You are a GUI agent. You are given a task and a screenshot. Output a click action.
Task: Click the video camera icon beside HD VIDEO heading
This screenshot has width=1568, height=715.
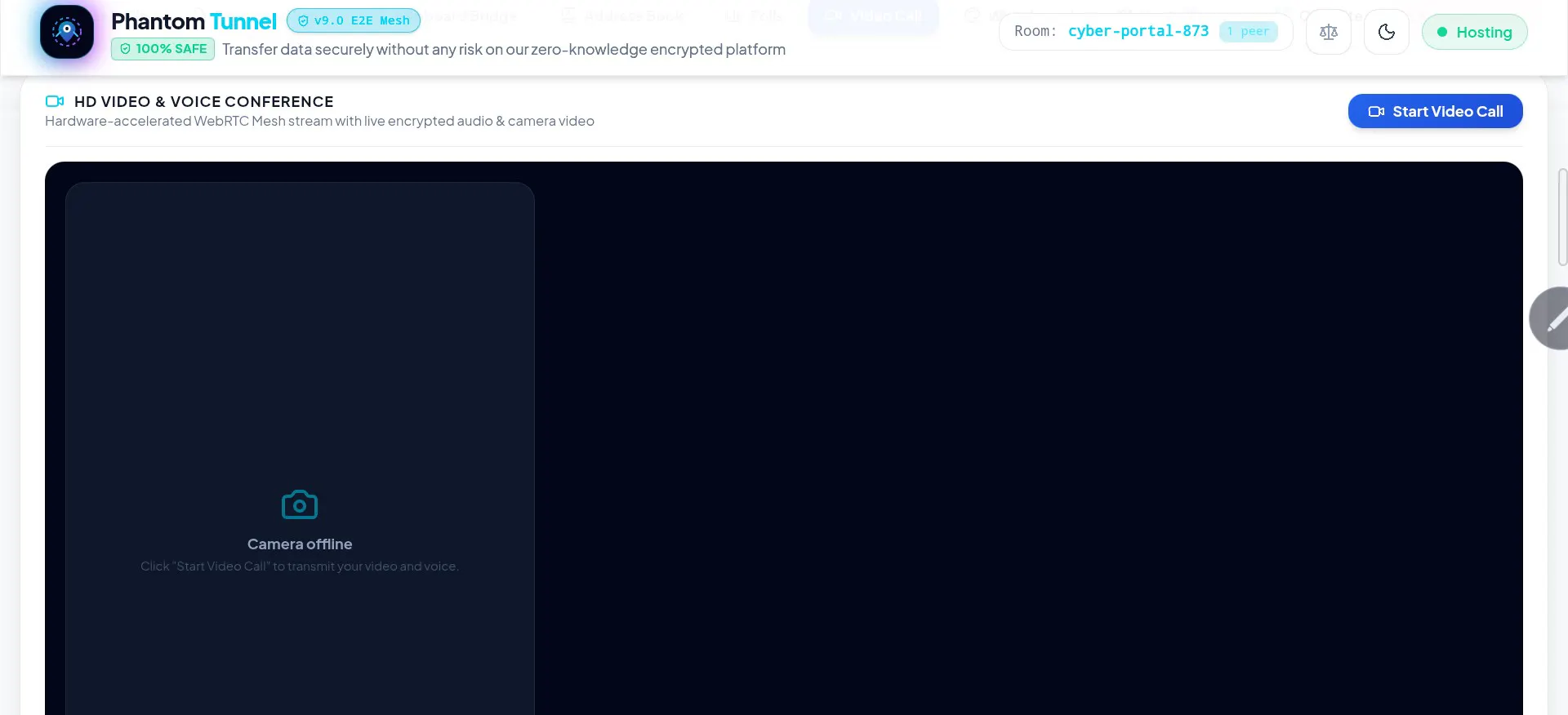[x=55, y=101]
